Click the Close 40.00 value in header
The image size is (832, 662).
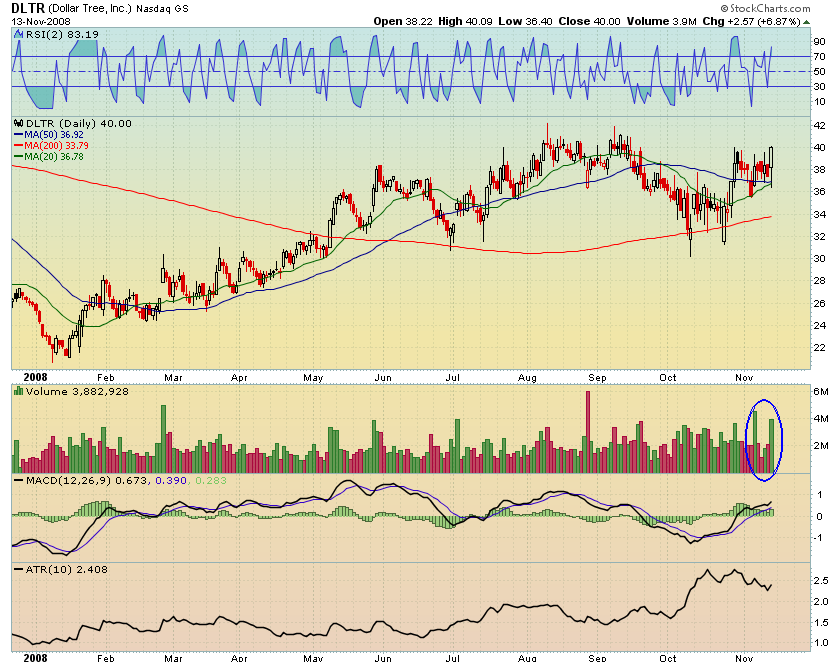point(590,22)
